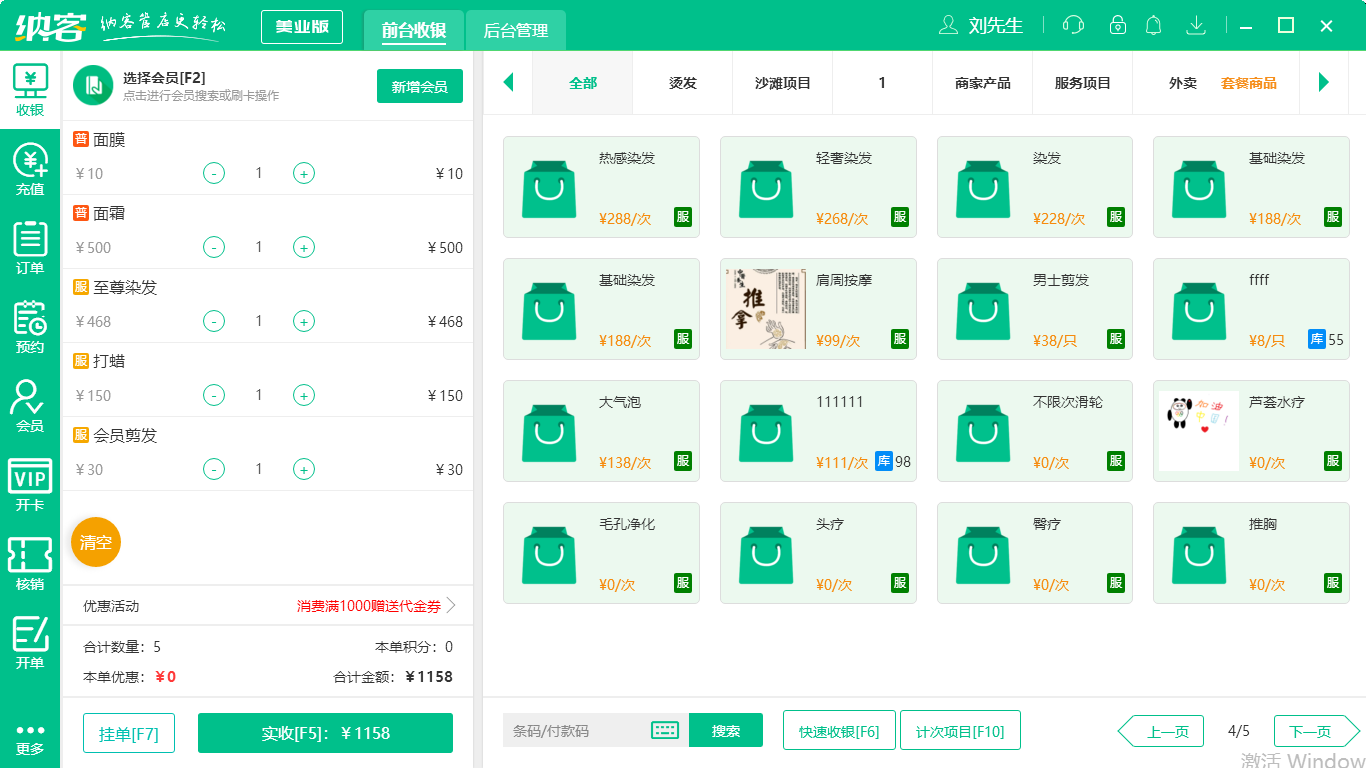Click the right arrow to show more categories
Viewport: 1366px width, 768px height.
tap(1325, 83)
